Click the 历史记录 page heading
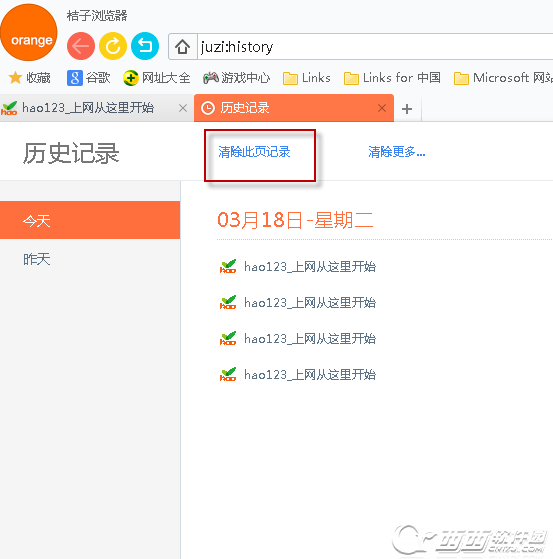553x559 pixels. 71,153
